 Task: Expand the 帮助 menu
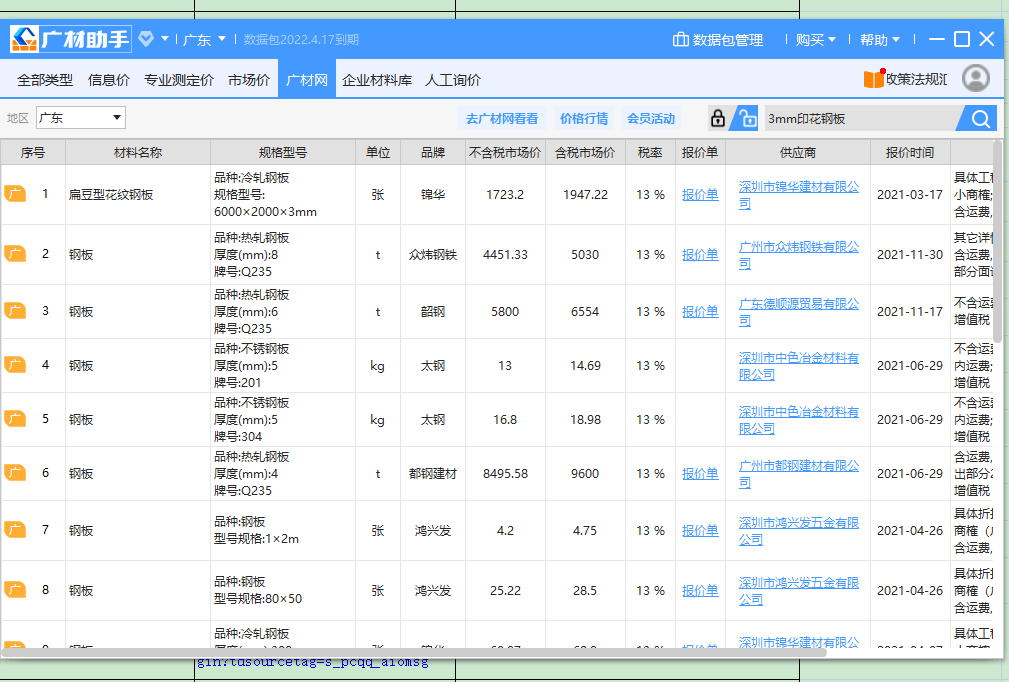point(880,40)
